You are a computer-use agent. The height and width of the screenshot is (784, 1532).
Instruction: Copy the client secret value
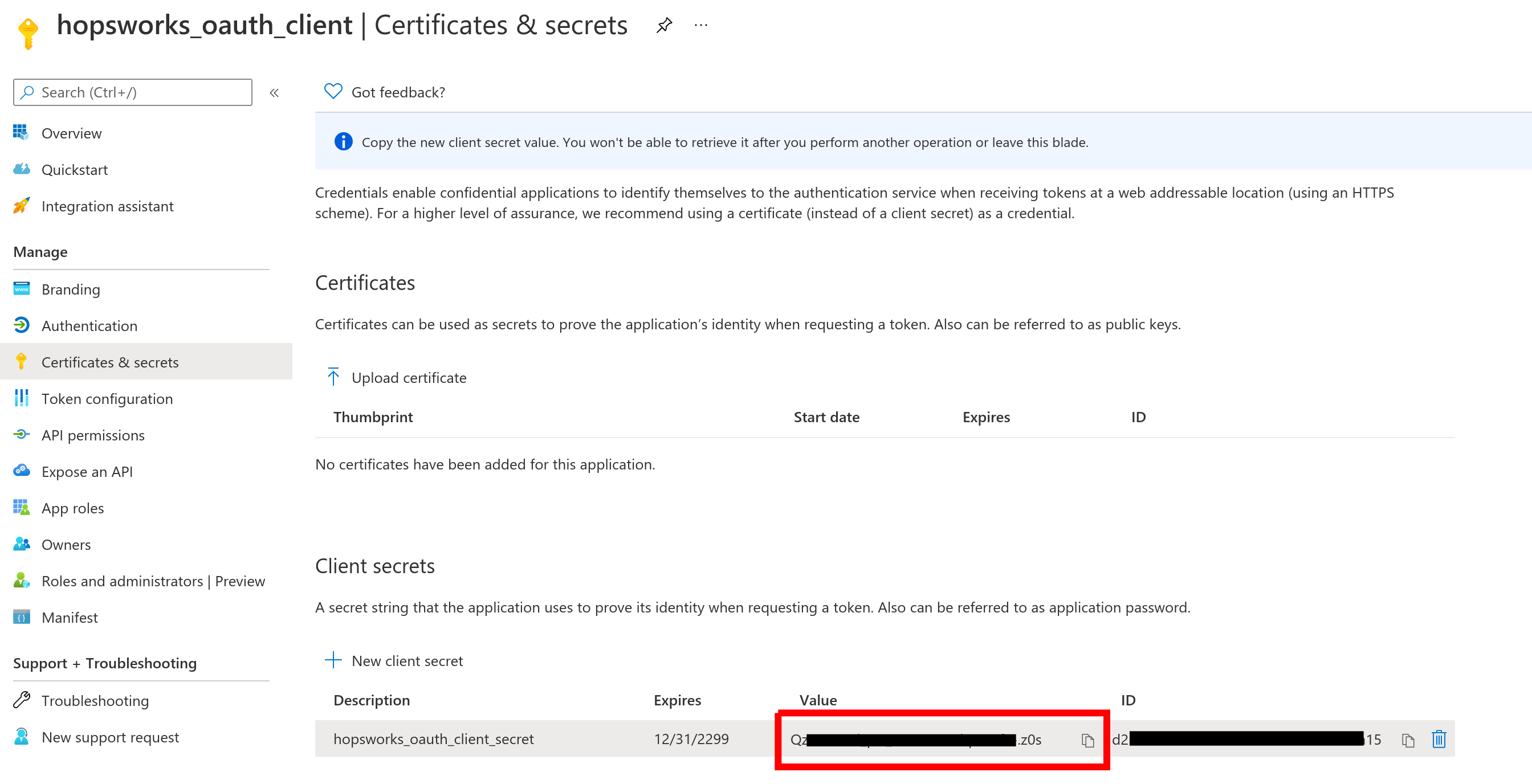pos(1087,740)
